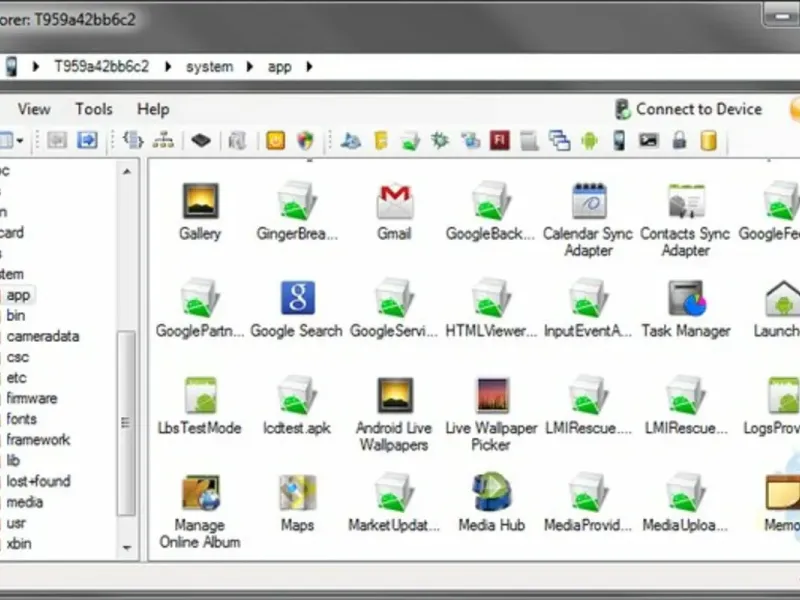Click the security shield toolbar icon

pyautogui.click(x=306, y=140)
